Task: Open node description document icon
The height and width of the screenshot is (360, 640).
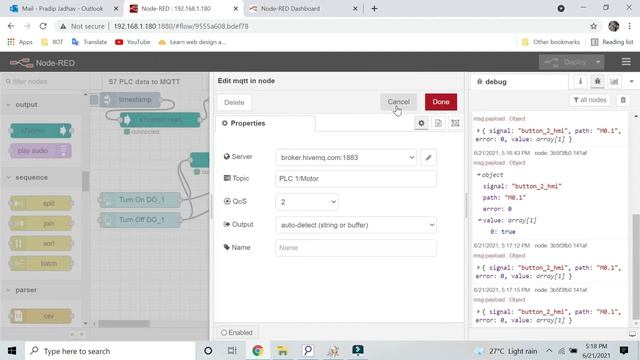Action: point(438,123)
